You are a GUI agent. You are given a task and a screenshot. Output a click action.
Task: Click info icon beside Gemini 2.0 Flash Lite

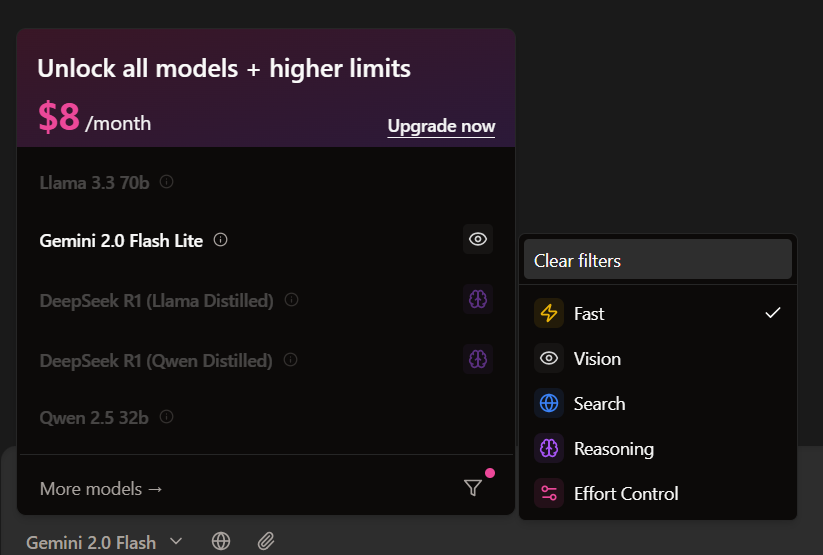coord(221,240)
